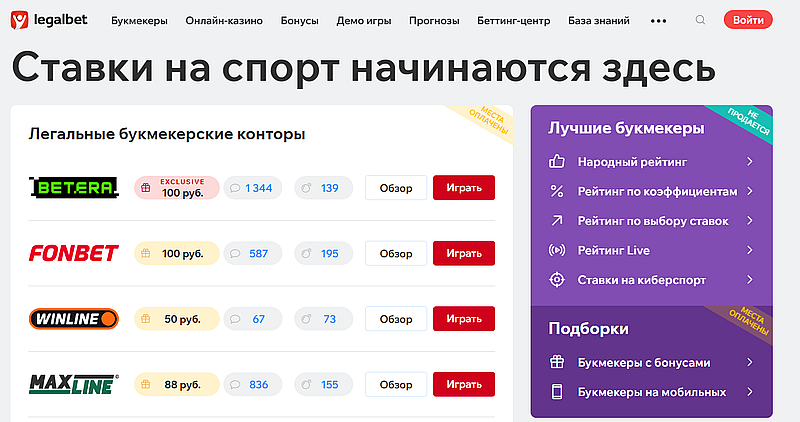Image resolution: width=800 pixels, height=422 pixels.
Task: Open the Обзор review for Betera
Action: tap(396, 188)
